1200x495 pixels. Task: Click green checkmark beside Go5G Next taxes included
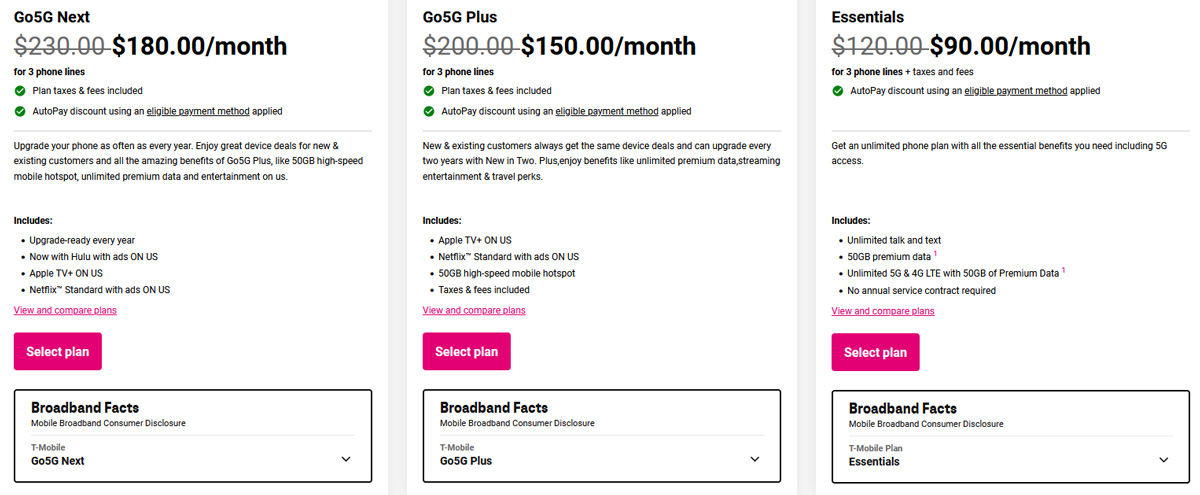click(20, 91)
